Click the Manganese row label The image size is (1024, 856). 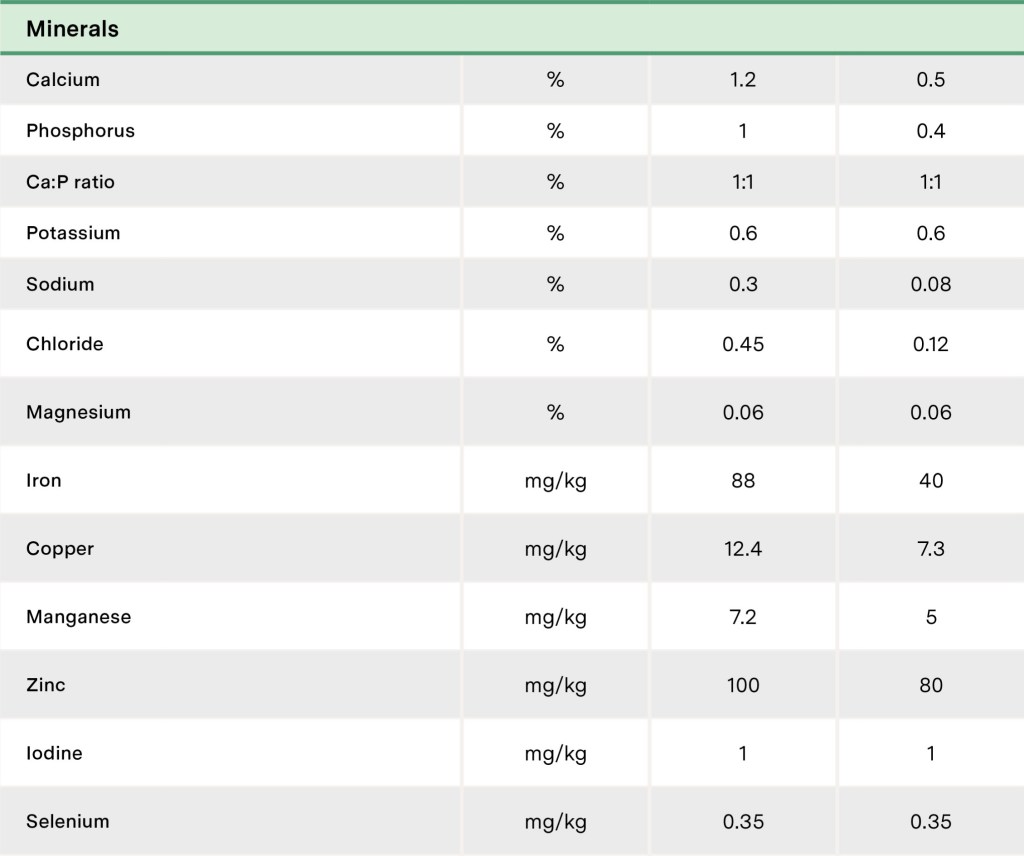tap(78, 617)
